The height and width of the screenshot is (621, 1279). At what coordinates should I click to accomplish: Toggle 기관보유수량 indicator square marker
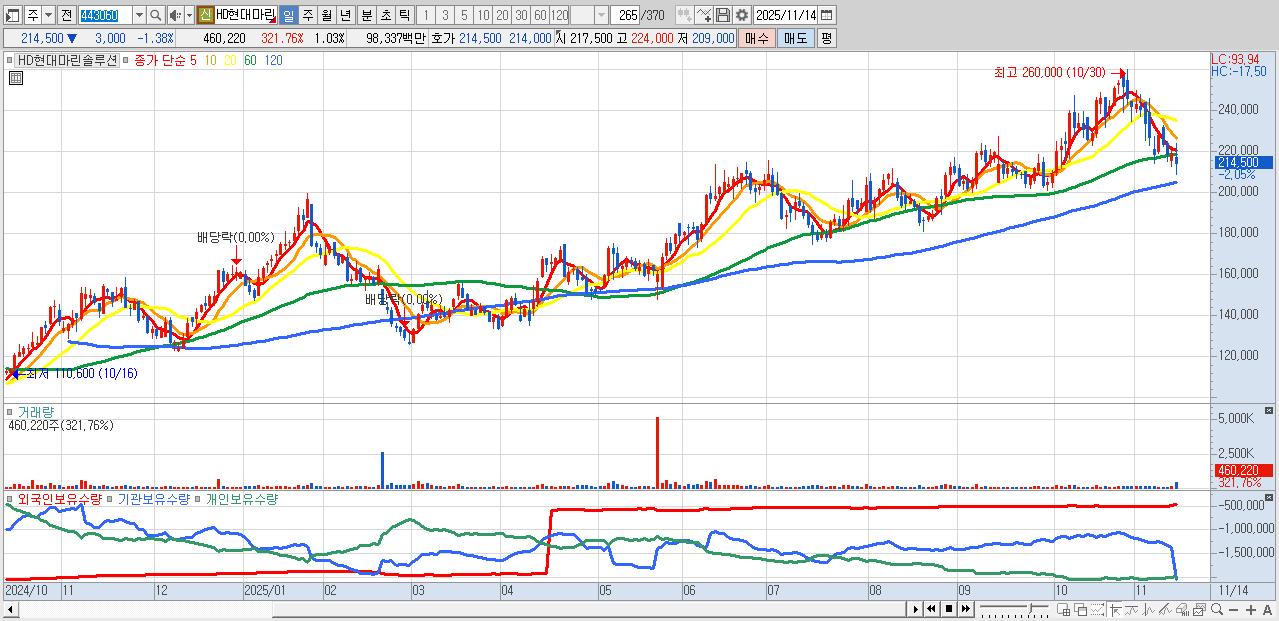pyautogui.click(x=111, y=498)
